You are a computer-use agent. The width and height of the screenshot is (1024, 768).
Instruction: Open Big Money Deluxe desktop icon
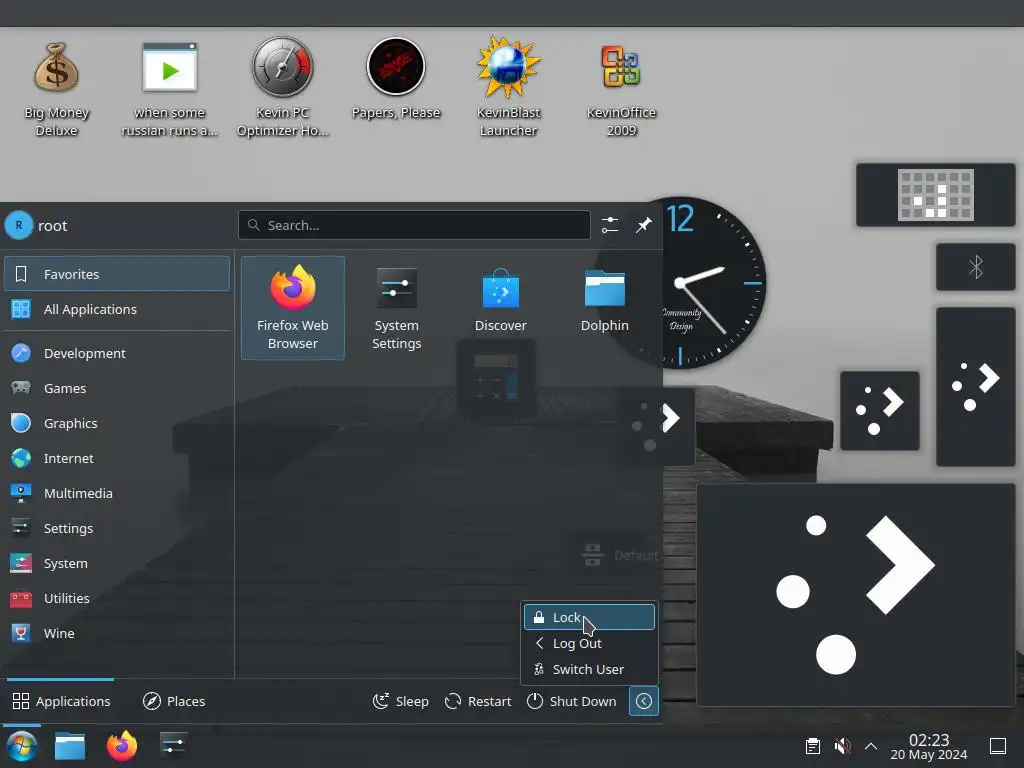[56, 89]
